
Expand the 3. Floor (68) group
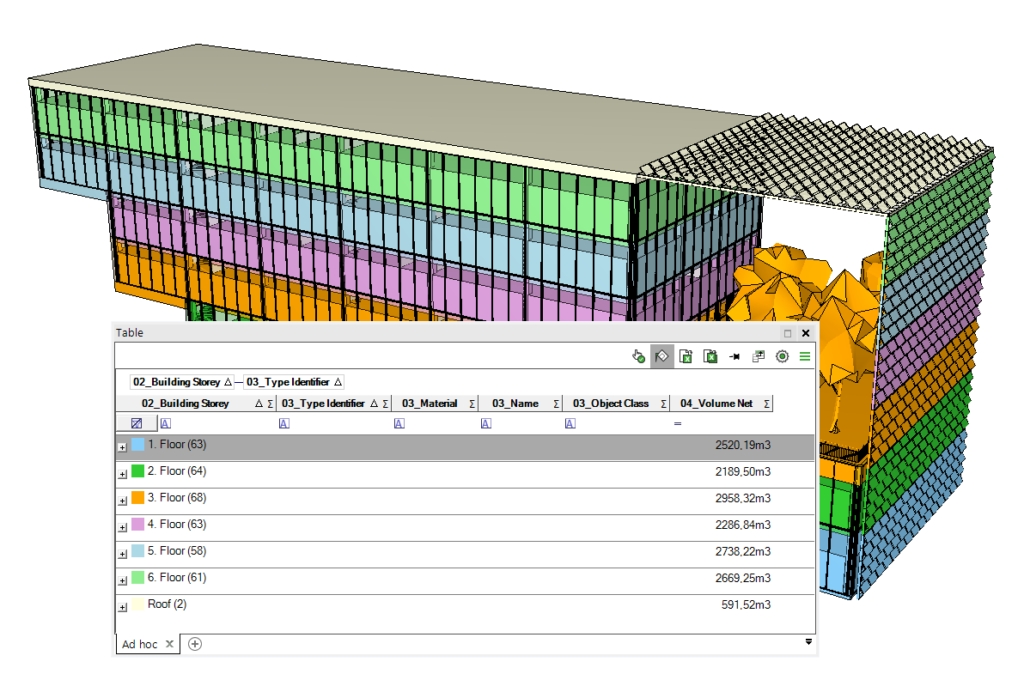point(123,500)
